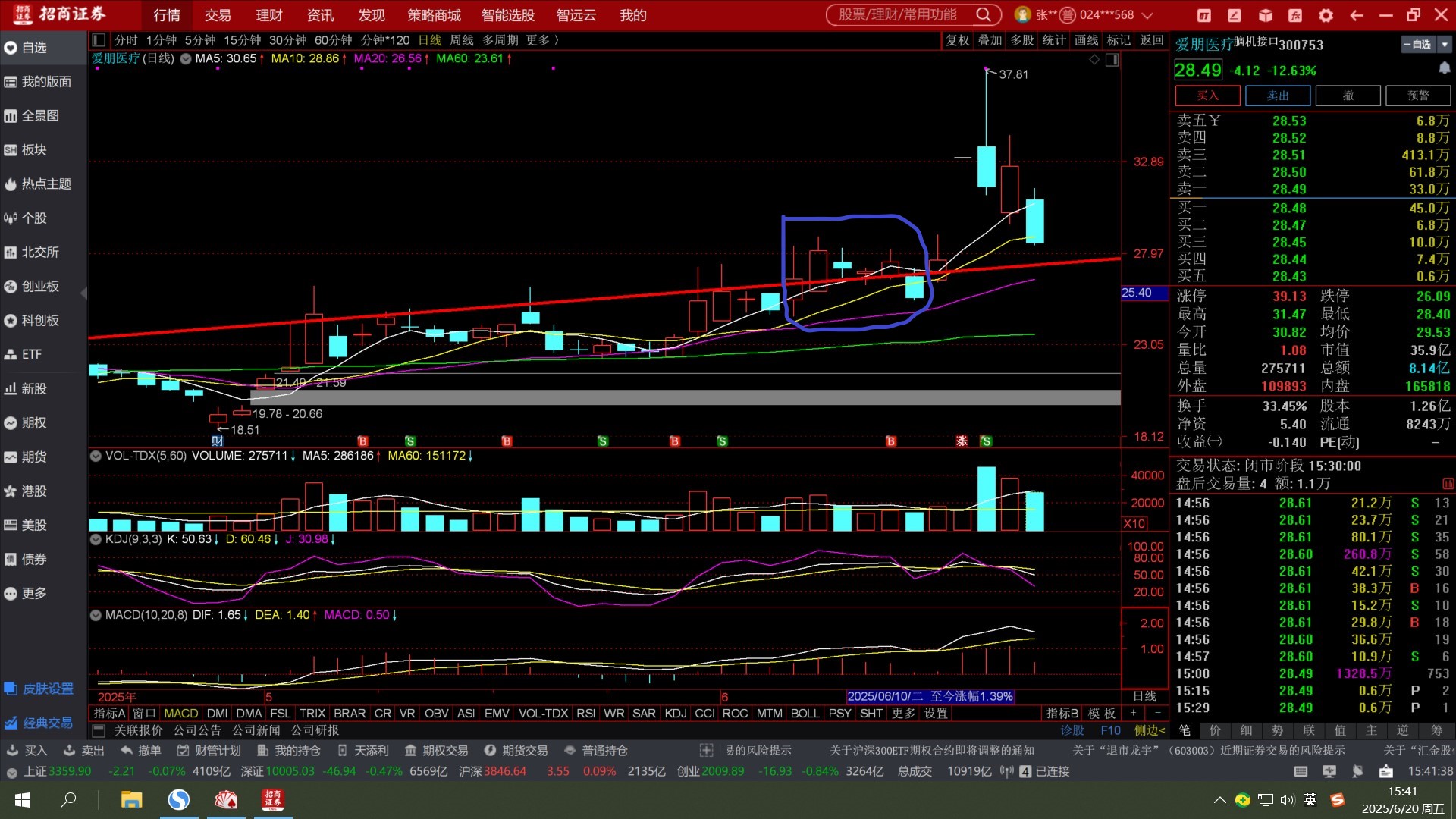Open the 交易 top menu

pos(218,15)
